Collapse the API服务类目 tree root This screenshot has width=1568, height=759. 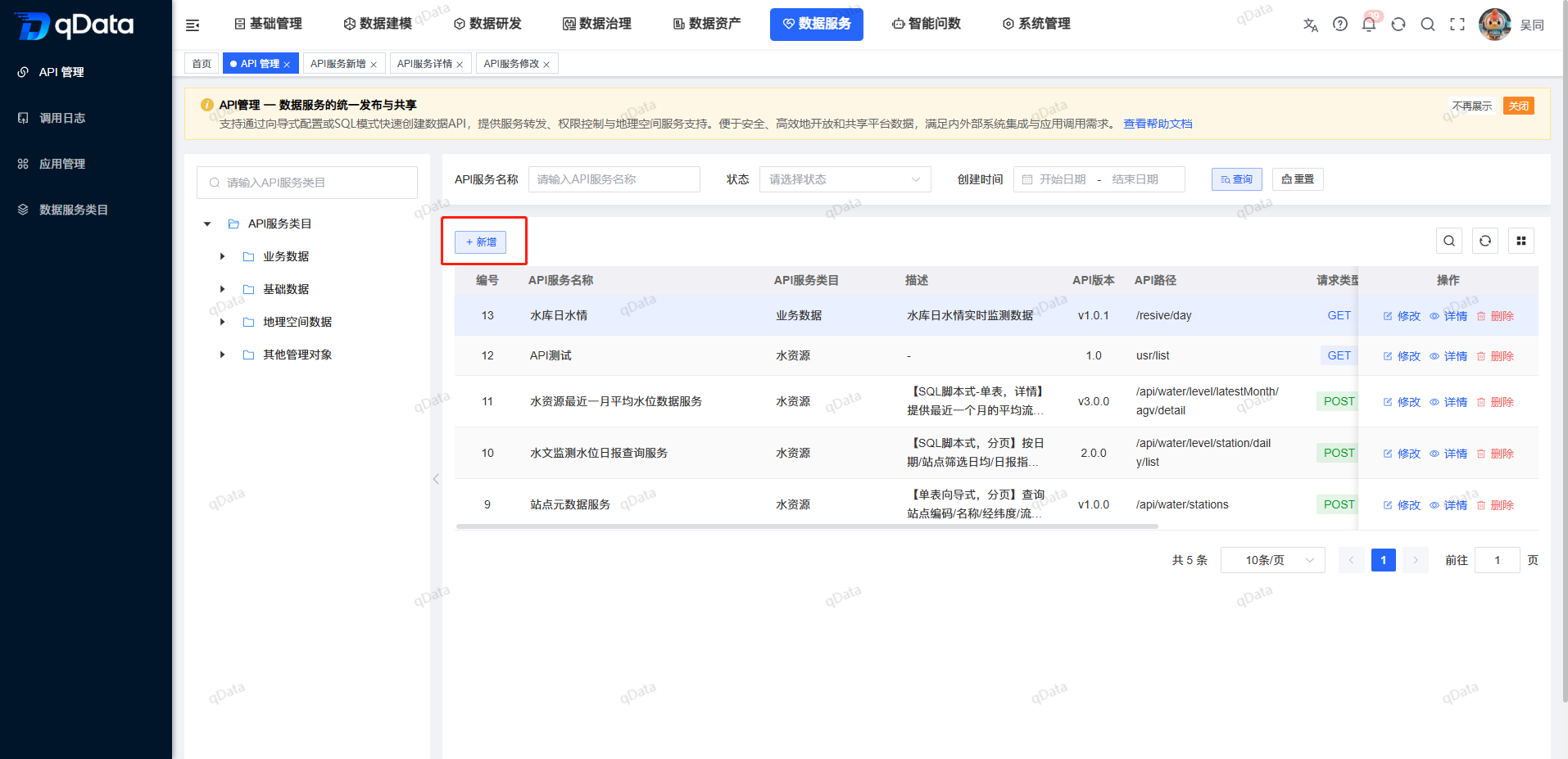point(207,224)
